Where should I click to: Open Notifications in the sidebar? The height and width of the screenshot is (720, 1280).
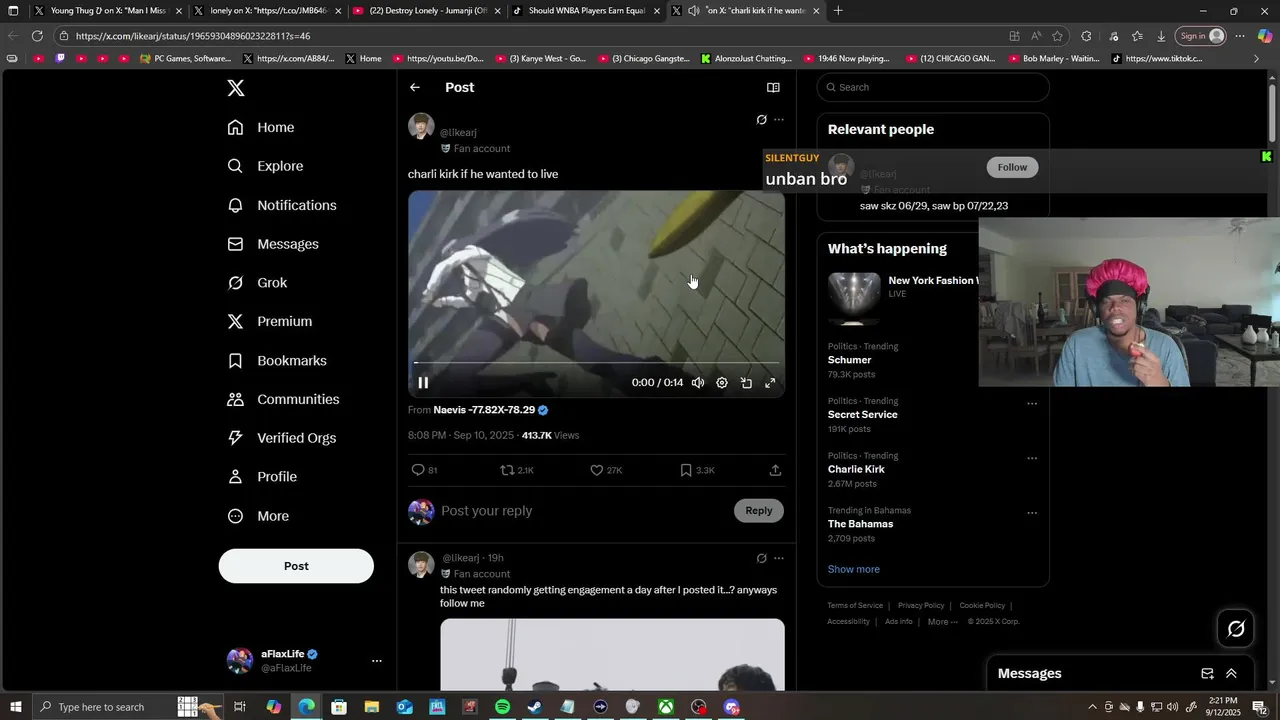[x=282, y=205]
